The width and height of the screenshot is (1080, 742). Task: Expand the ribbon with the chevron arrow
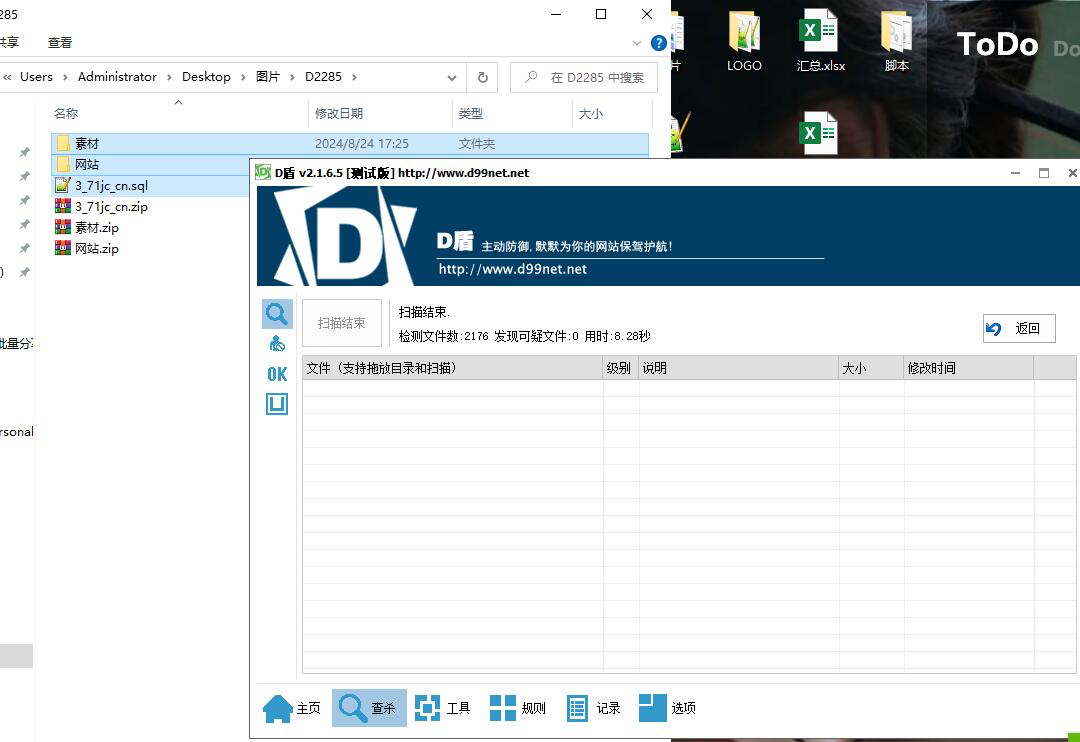pos(638,43)
